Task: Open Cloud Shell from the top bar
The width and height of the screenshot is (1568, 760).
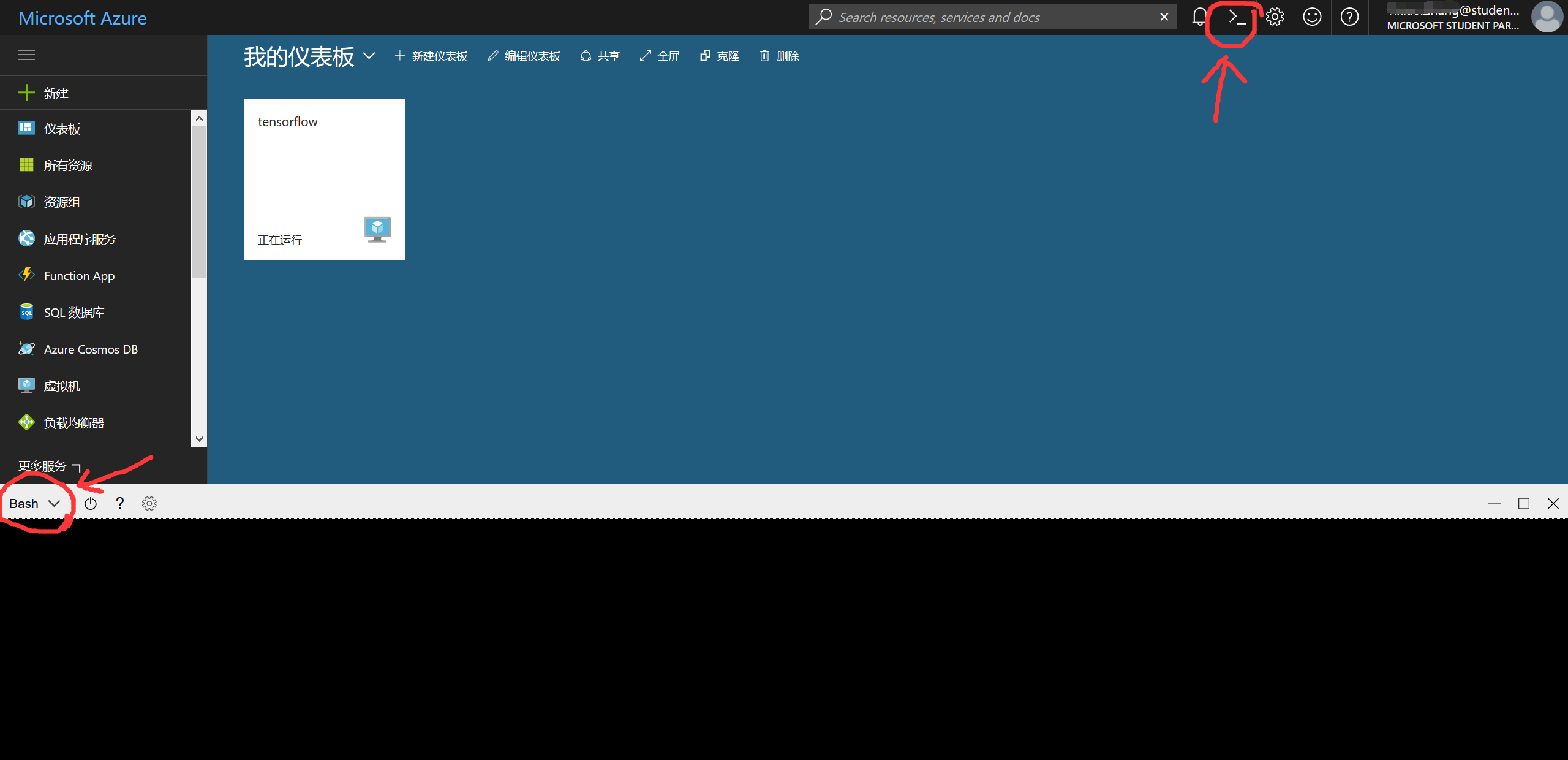Action: tap(1237, 17)
